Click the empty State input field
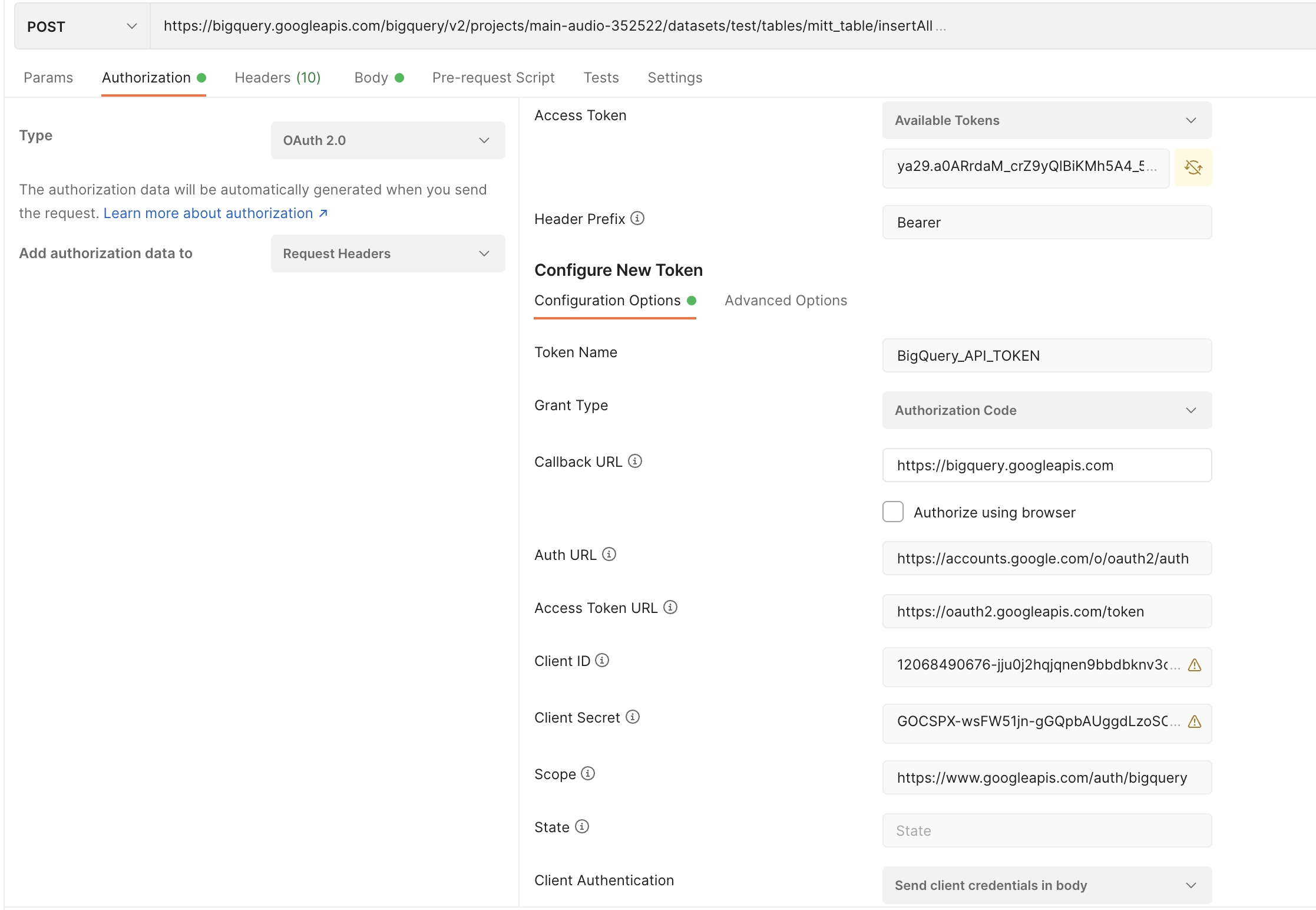Image resolution: width=1316 pixels, height=910 pixels. 1046,830
